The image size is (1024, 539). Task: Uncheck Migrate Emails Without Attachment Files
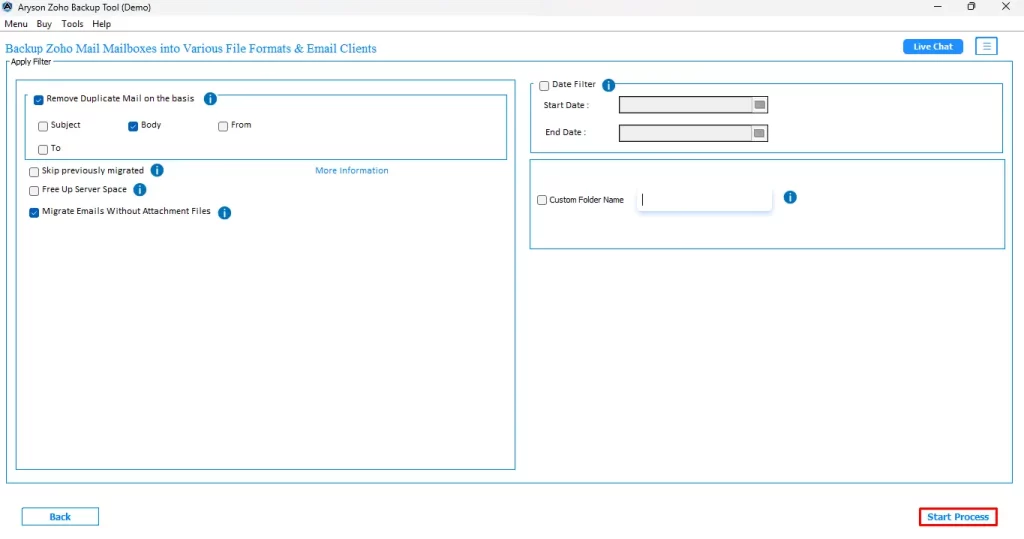[34, 213]
